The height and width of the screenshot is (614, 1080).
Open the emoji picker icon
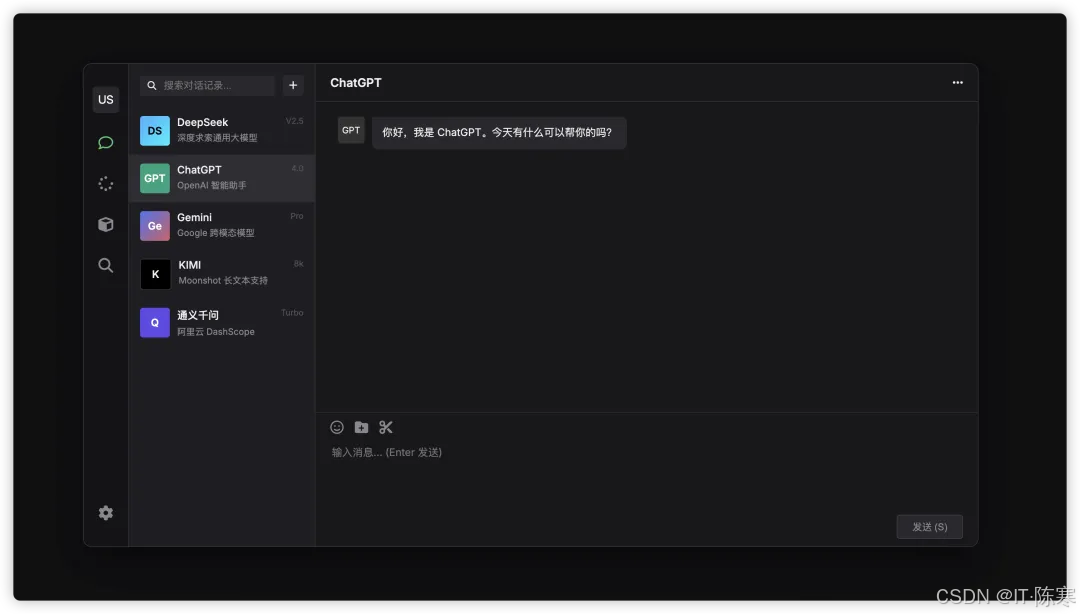tap(337, 427)
